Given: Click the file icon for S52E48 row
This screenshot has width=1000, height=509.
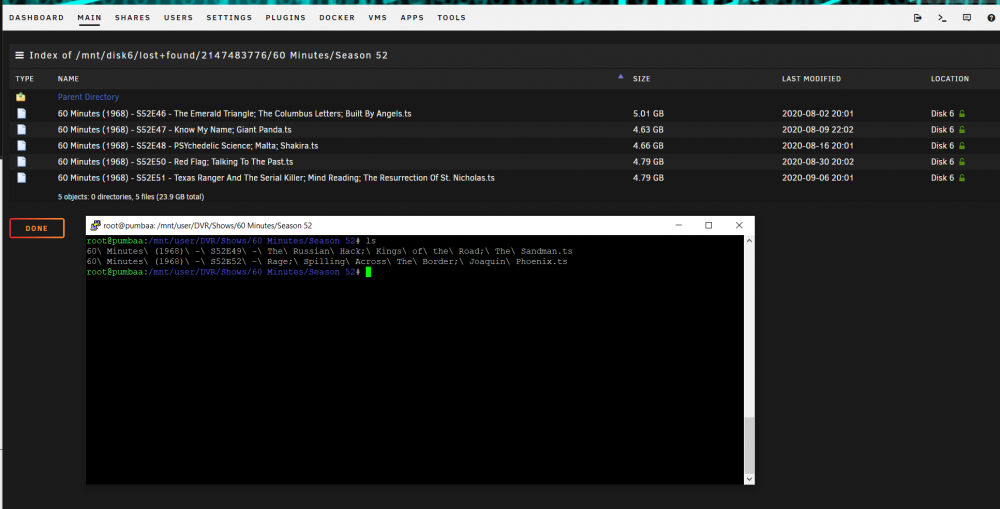Looking at the screenshot, I should 22,145.
